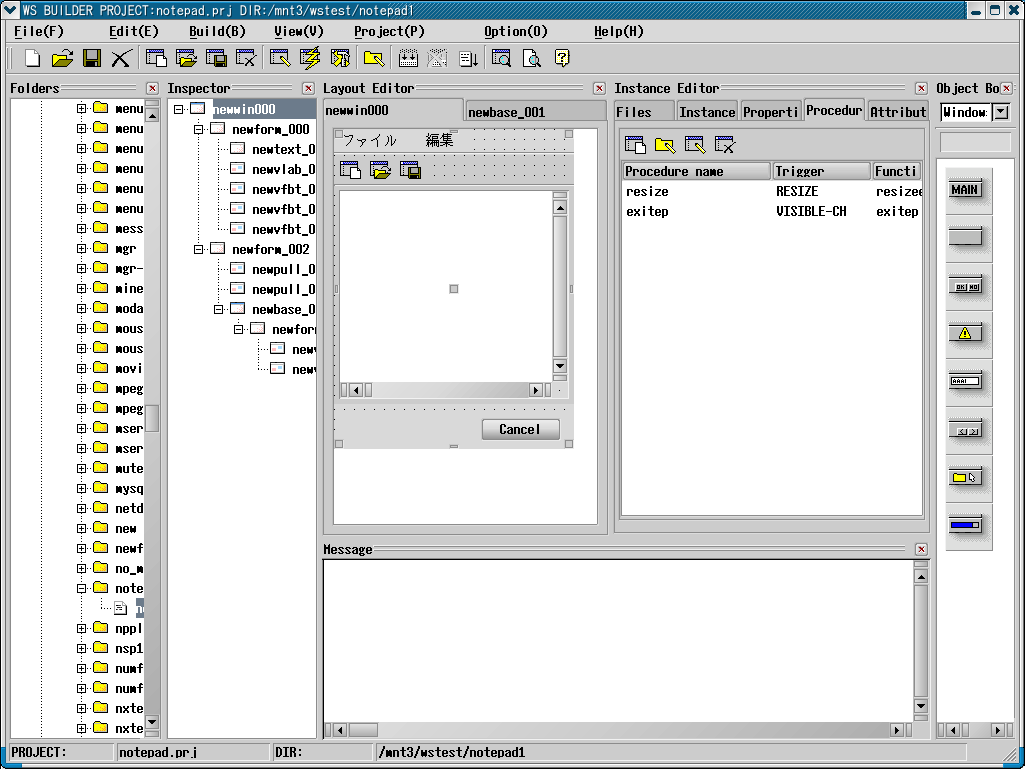Add new procedure in Instance Editor toolbar
Screen dimensions: 1025x769
(x=635, y=145)
